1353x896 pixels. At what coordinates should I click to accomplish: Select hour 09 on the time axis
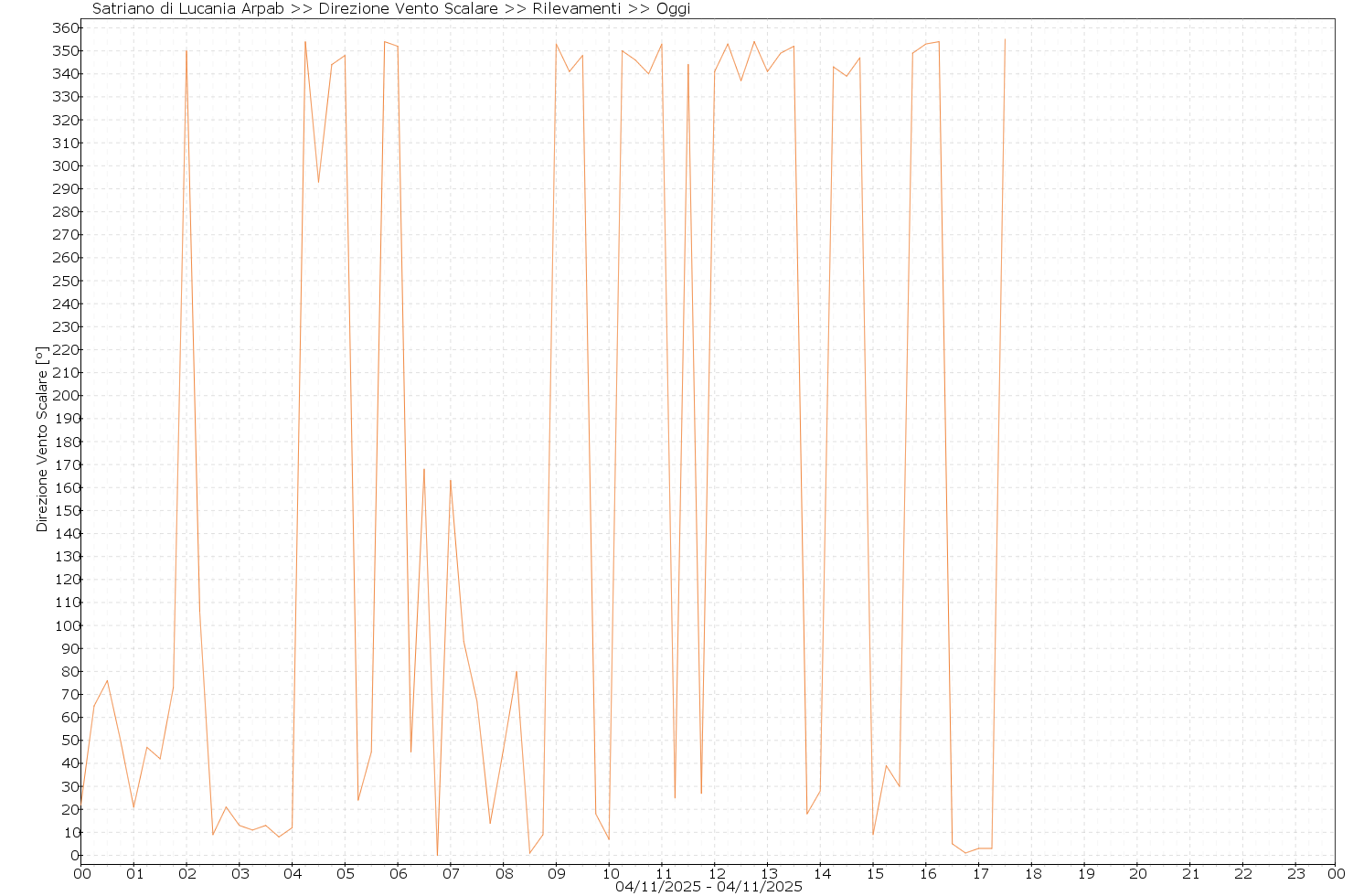(x=557, y=874)
